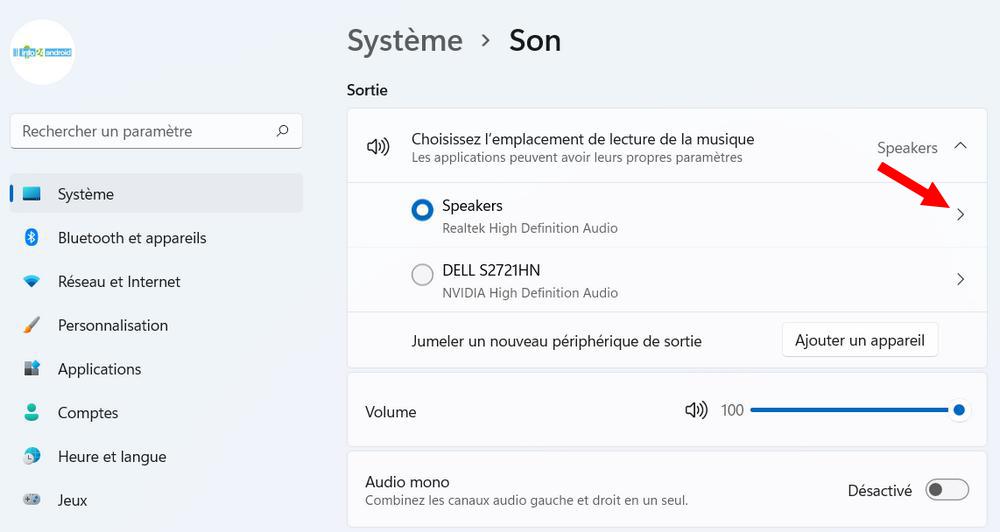Go to Réseau et Internet
The image size is (1000, 532).
156,281
